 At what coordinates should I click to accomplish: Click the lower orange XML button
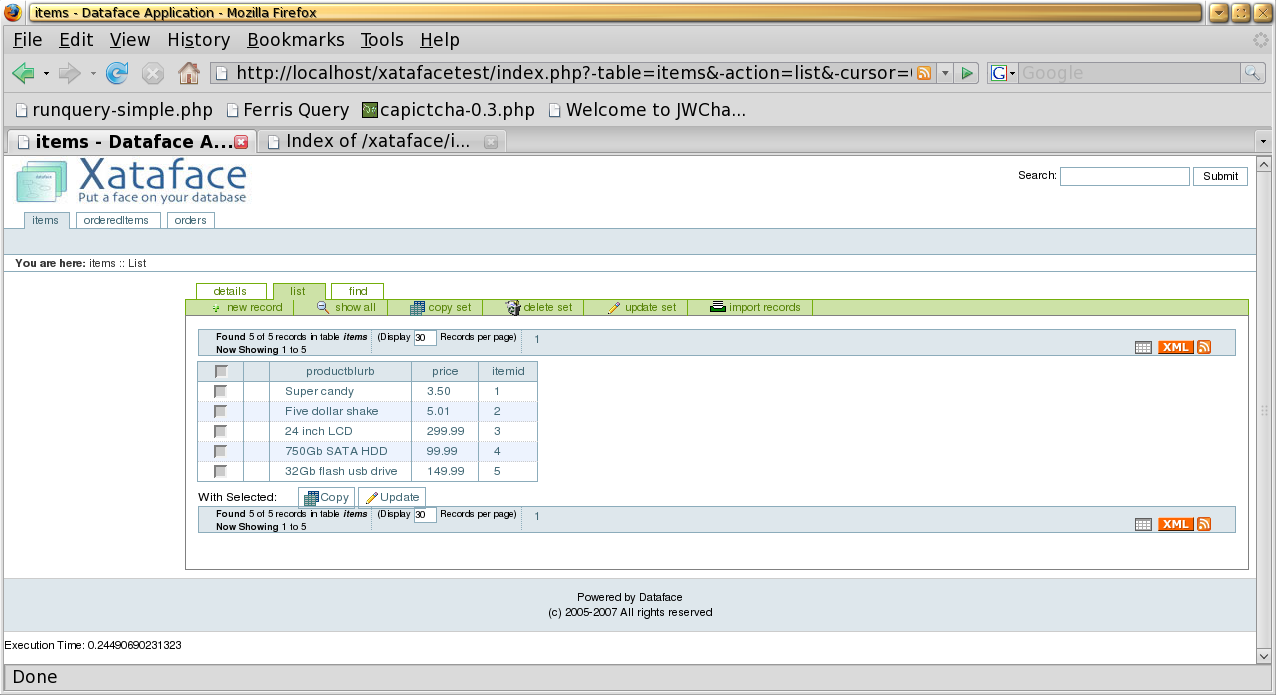point(1176,524)
